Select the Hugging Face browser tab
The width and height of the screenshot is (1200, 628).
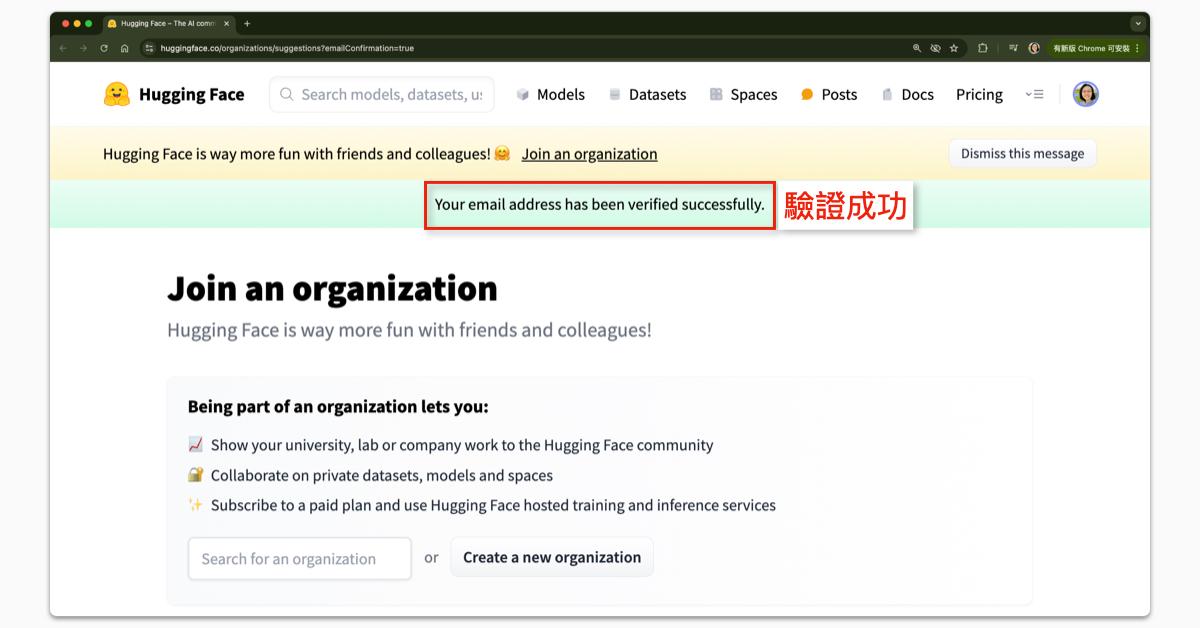pos(166,23)
